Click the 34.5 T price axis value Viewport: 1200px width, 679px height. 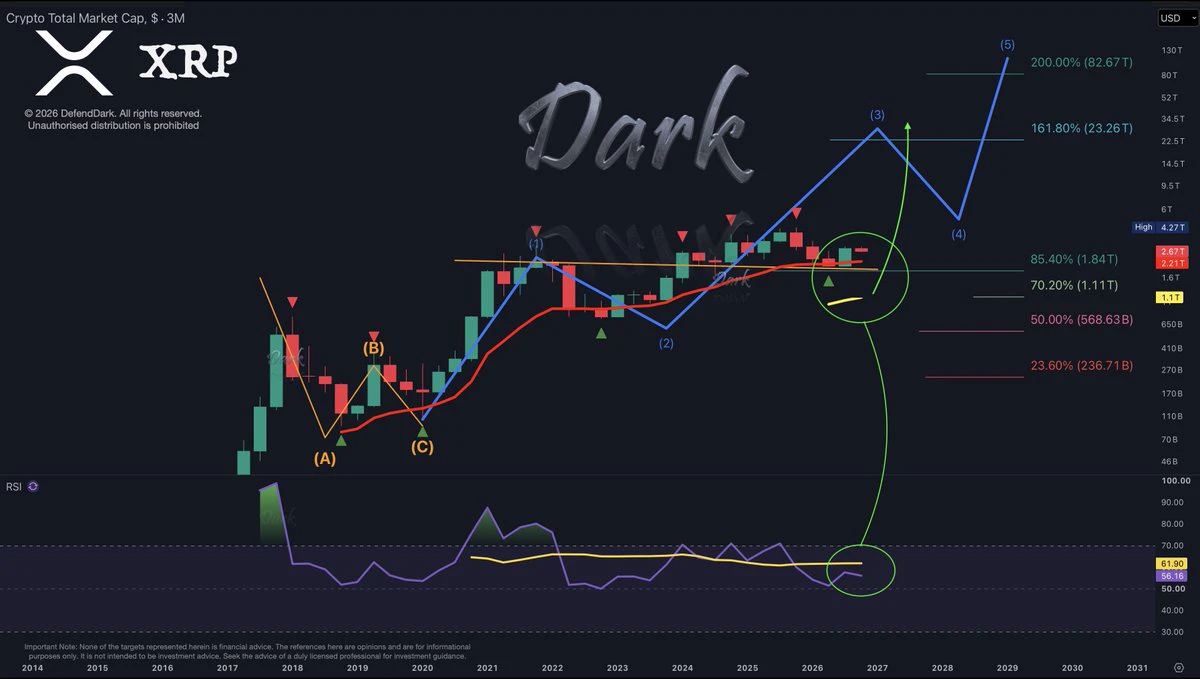click(1173, 119)
